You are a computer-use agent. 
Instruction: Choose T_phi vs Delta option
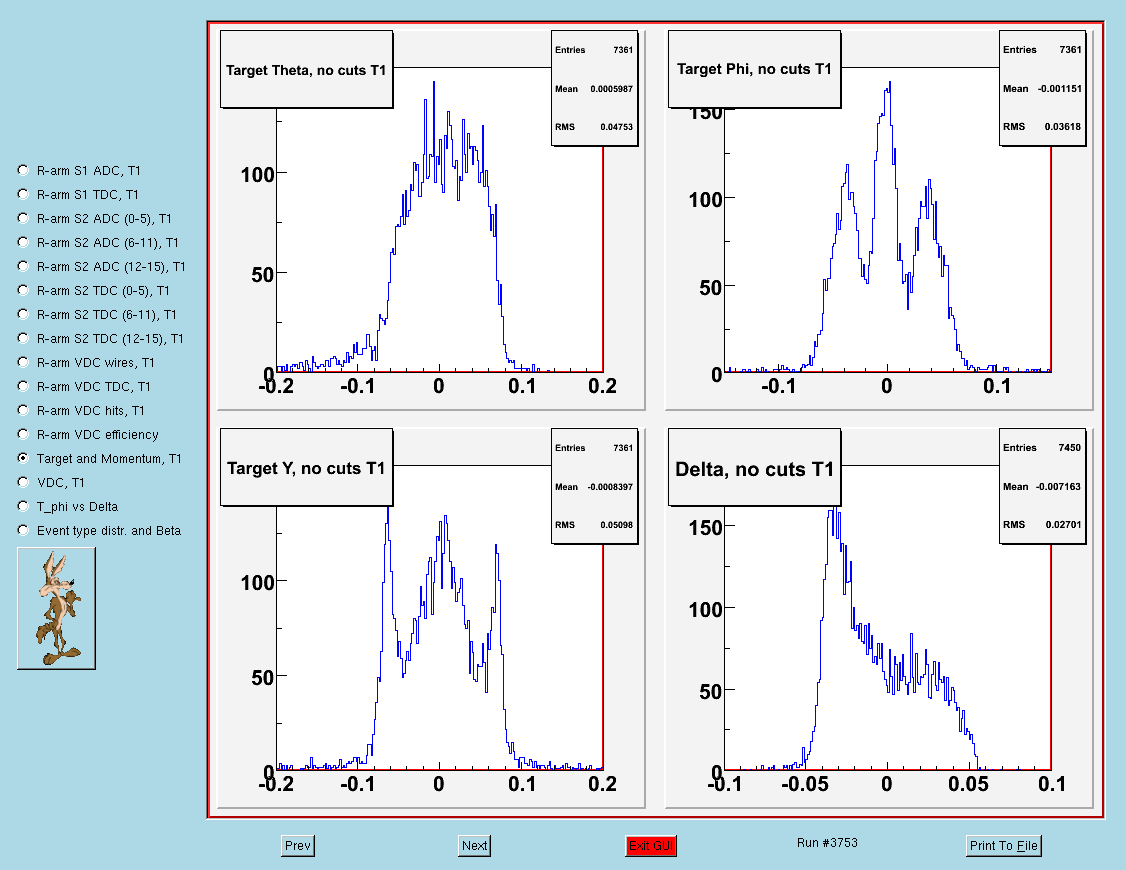pos(23,506)
